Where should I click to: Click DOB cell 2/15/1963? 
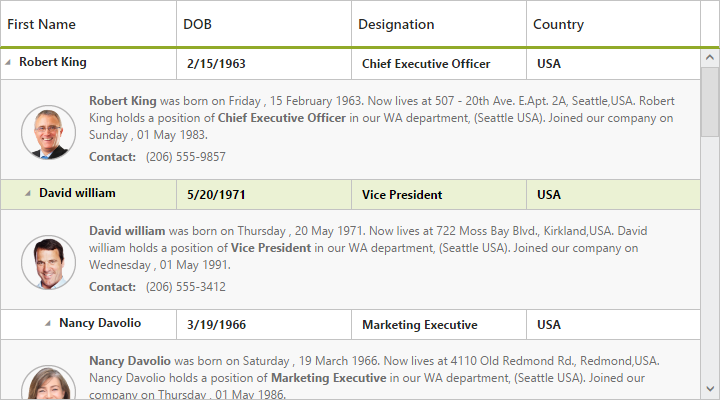[x=216, y=64]
